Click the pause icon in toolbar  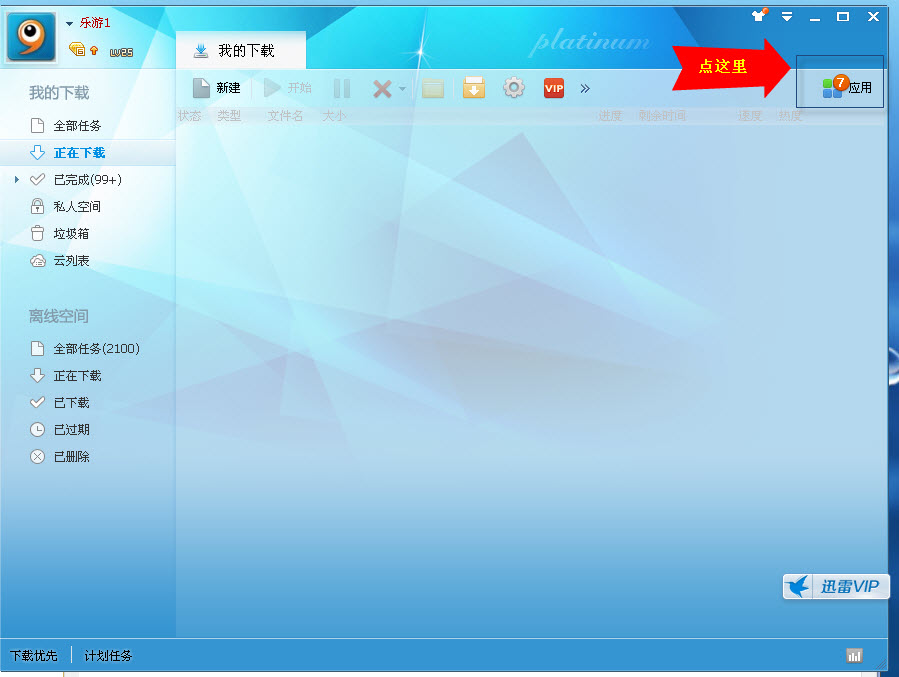click(342, 88)
